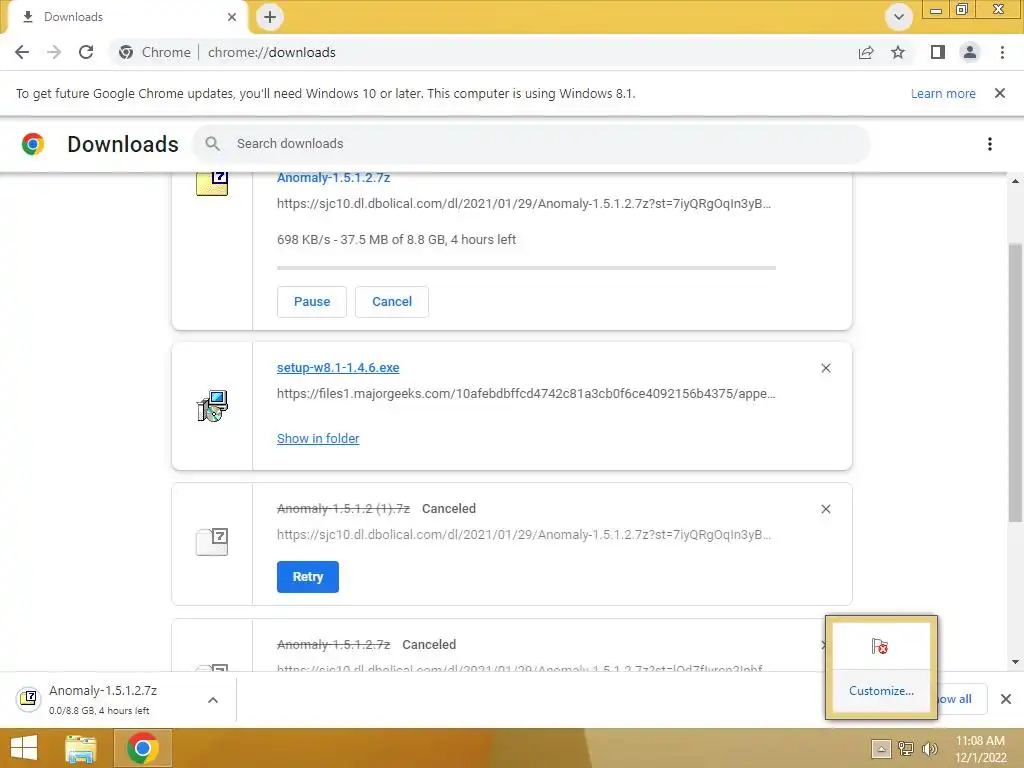Close the Downloads tab
The width and height of the screenshot is (1024, 768).
click(x=232, y=17)
